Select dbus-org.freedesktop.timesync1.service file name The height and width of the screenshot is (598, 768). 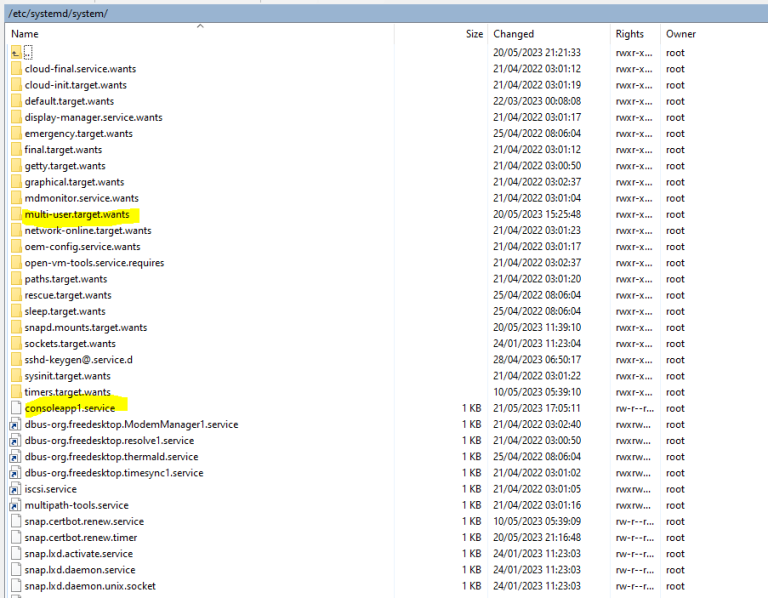pyautogui.click(x=113, y=473)
